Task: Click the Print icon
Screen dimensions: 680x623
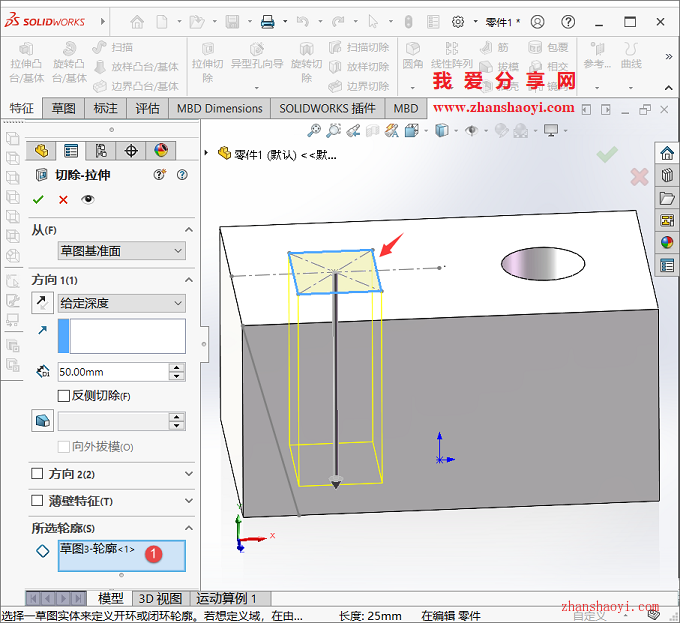Action: (268, 22)
